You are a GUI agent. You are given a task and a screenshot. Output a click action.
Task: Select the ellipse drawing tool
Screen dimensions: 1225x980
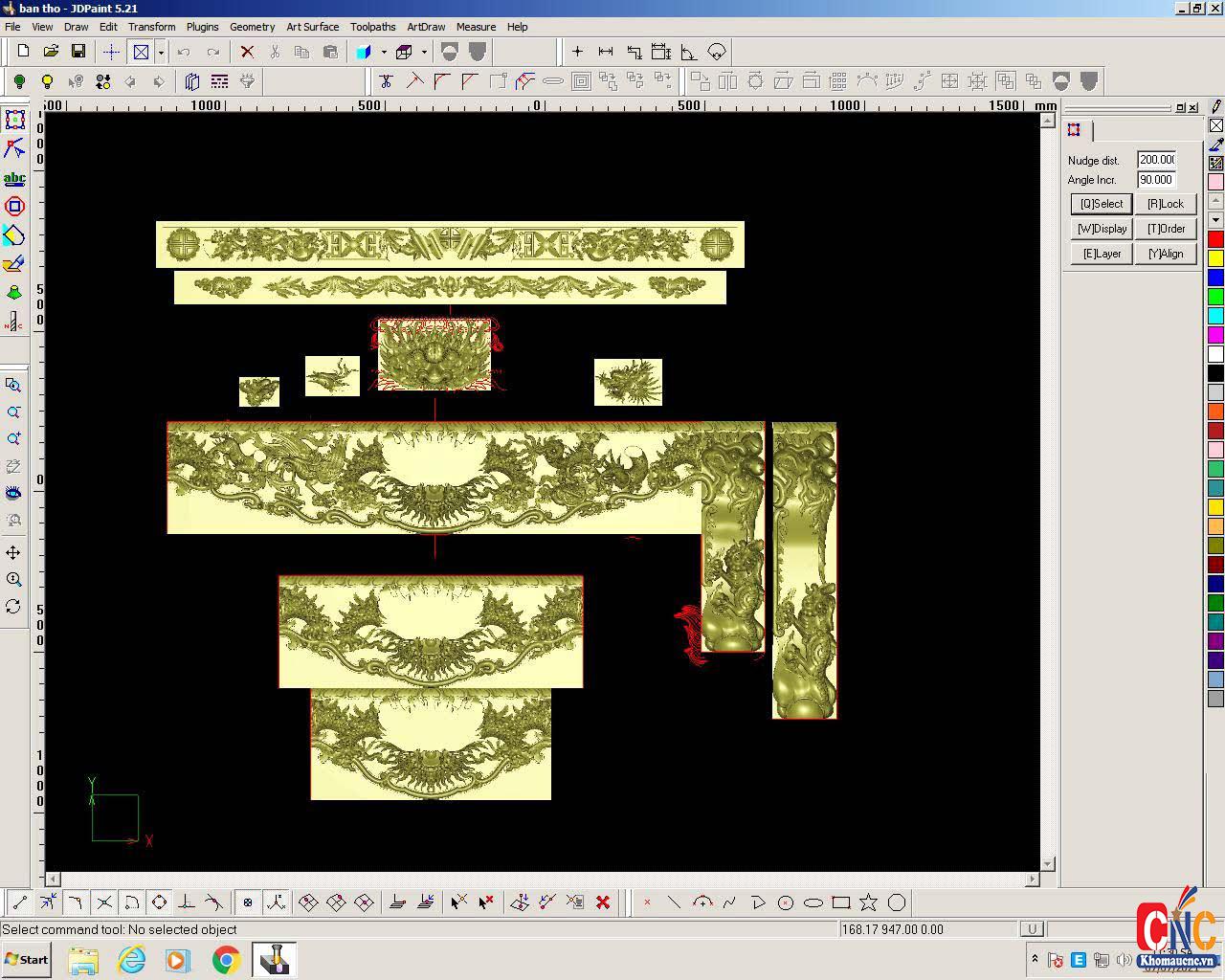pyautogui.click(x=813, y=902)
